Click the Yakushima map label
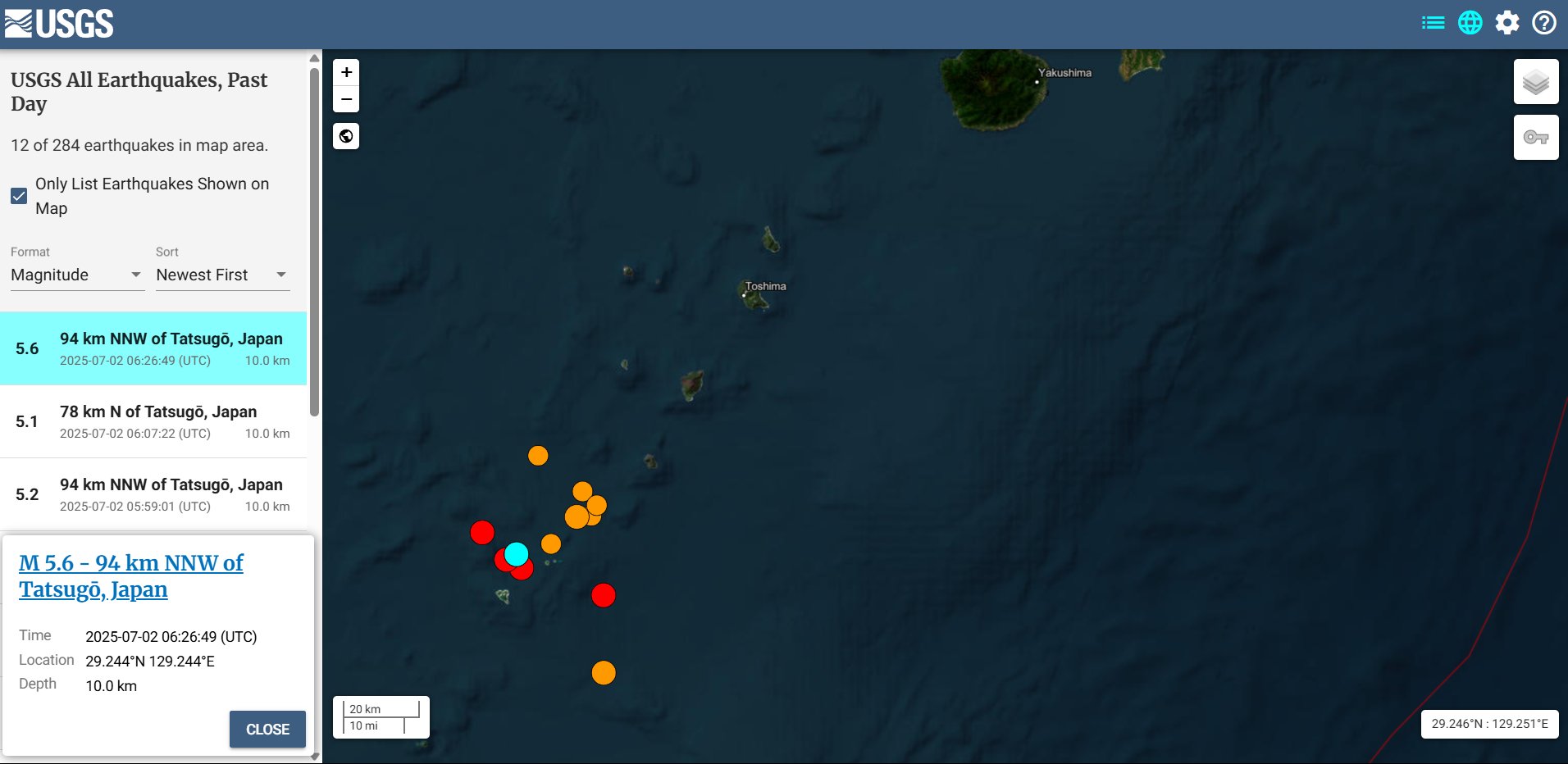The width and height of the screenshot is (1568, 764). pyautogui.click(x=1064, y=73)
